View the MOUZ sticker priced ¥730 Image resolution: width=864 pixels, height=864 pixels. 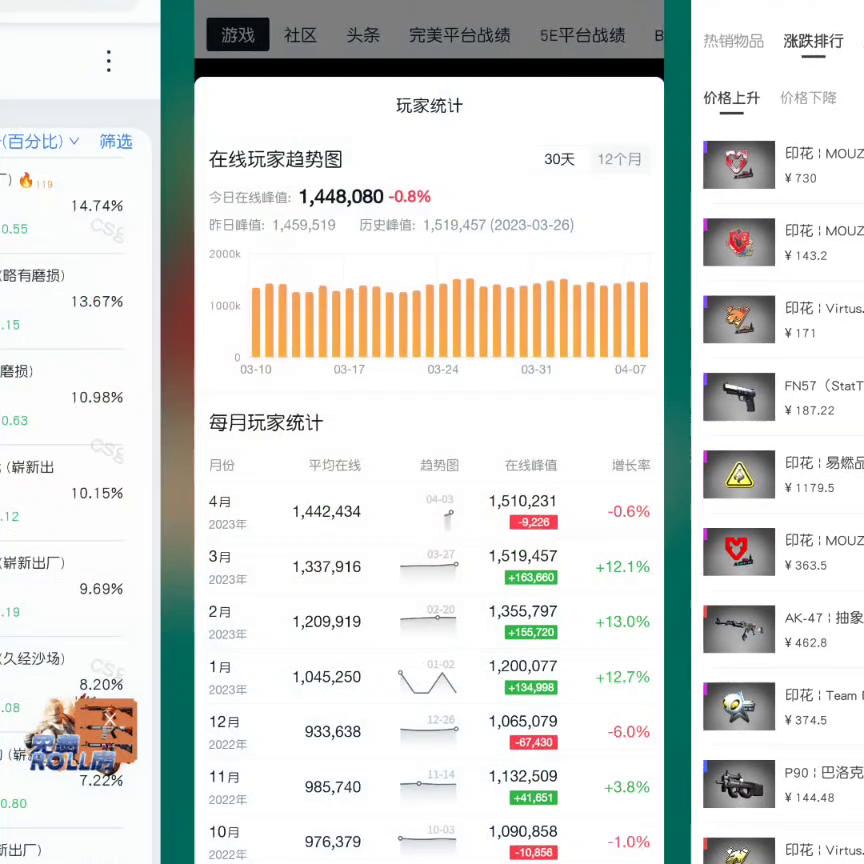click(x=739, y=165)
